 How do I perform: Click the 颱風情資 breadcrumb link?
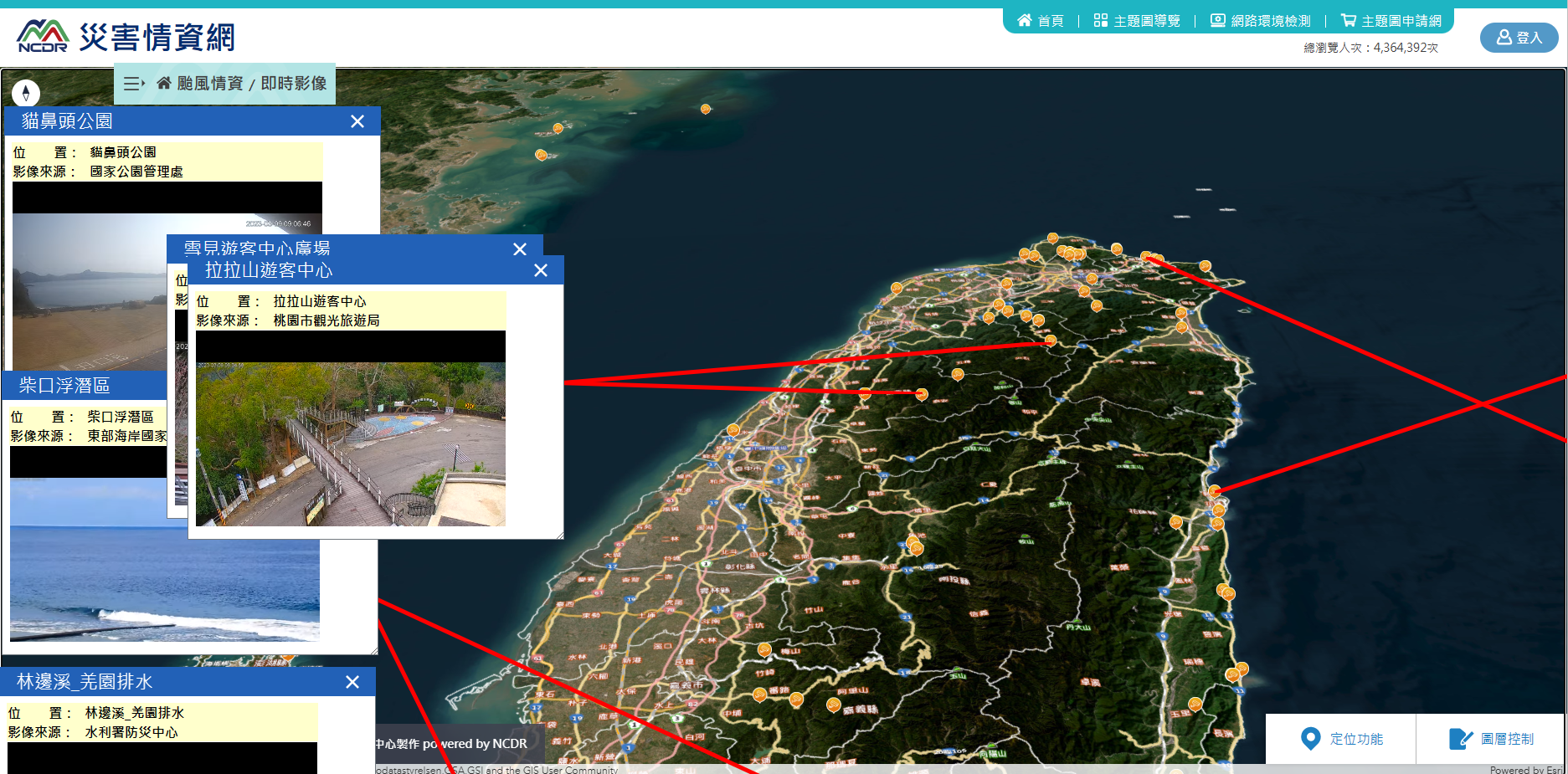tap(210, 84)
